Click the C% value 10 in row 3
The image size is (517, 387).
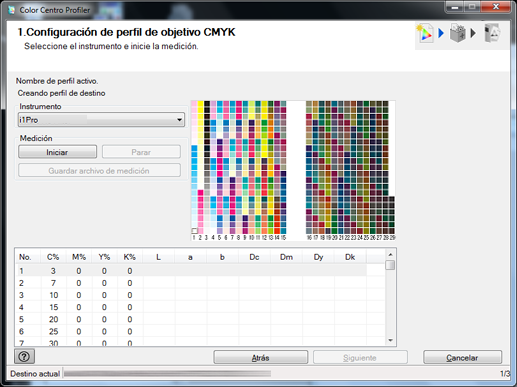tap(53, 295)
